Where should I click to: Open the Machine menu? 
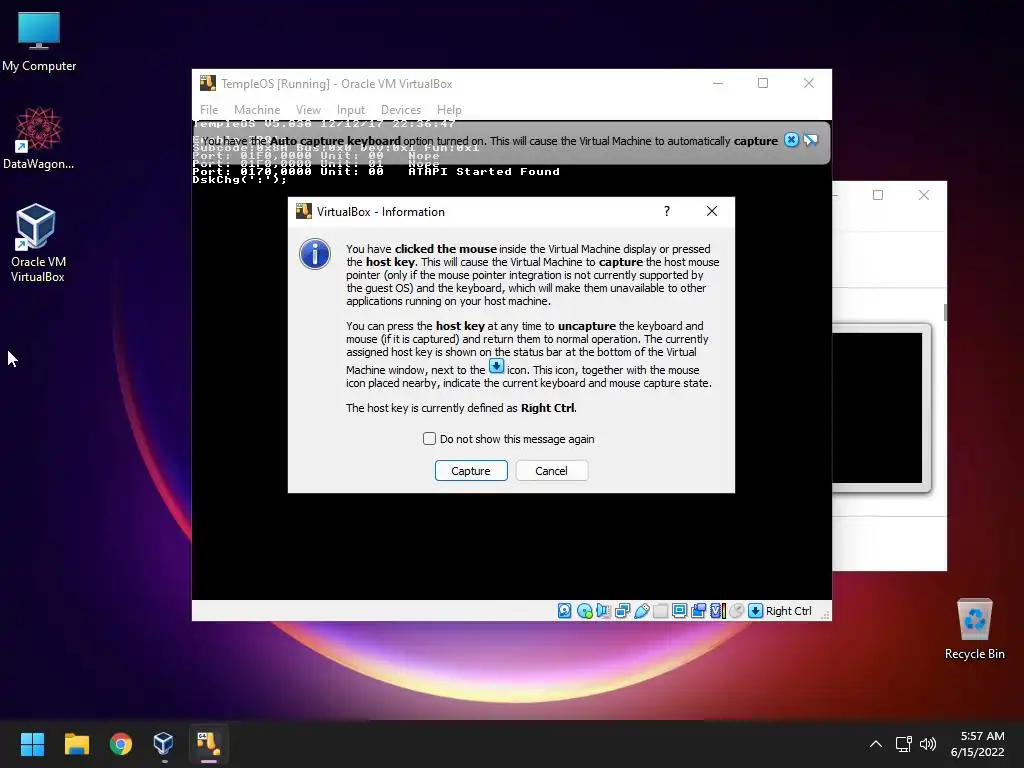pyautogui.click(x=257, y=110)
